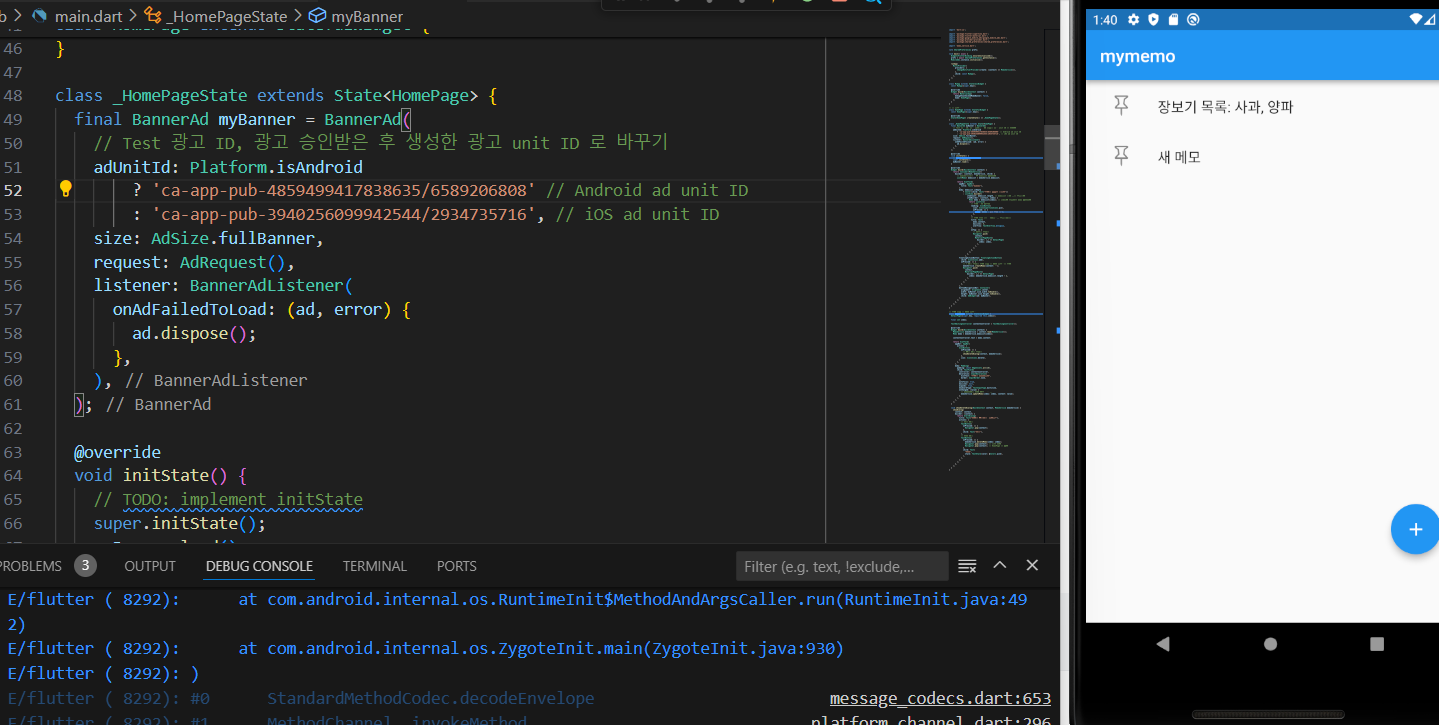Toggle pin on the 새 메모 memo

1121,156
